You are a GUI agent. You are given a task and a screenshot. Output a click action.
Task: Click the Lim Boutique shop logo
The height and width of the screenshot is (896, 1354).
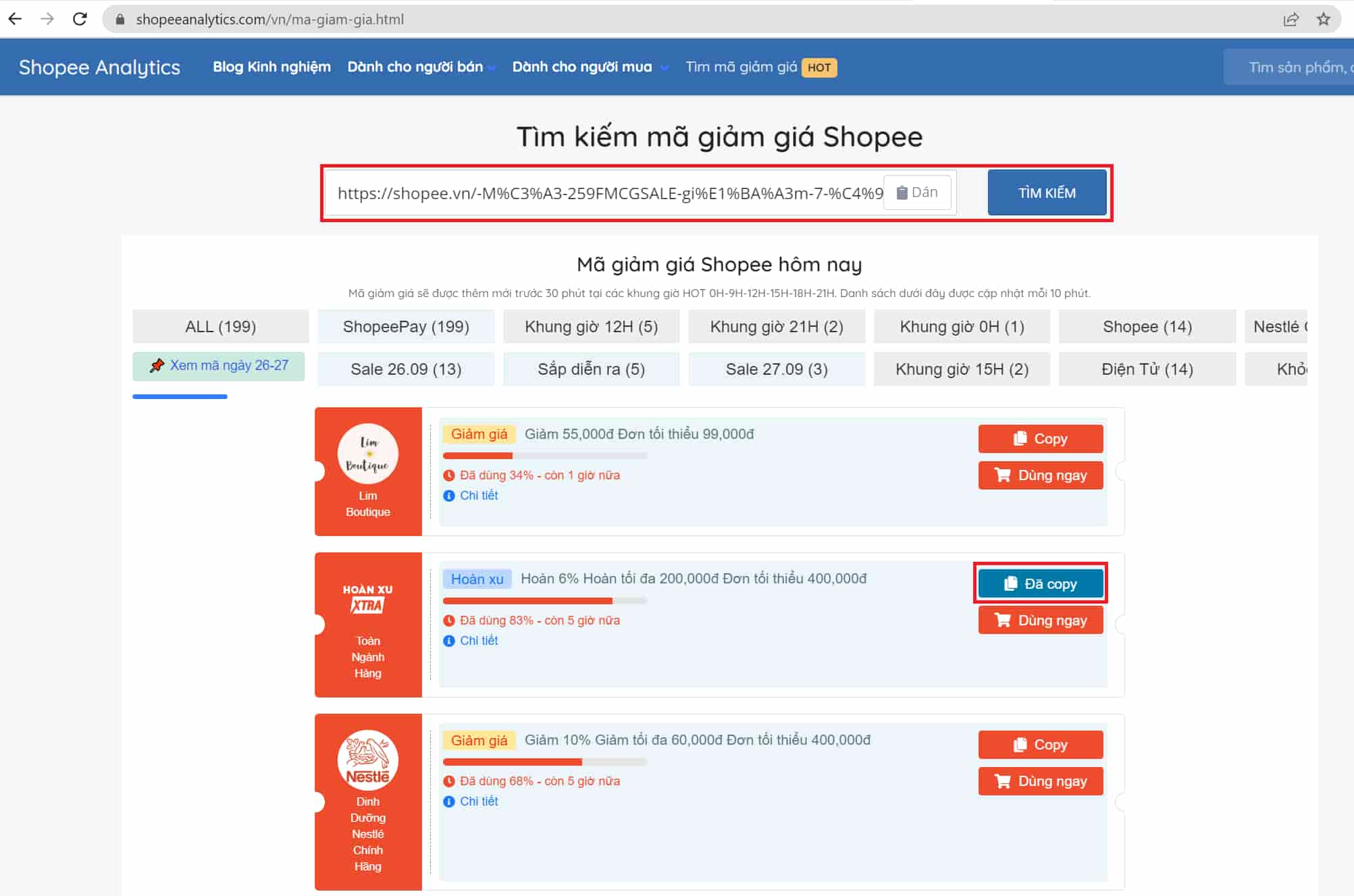367,454
